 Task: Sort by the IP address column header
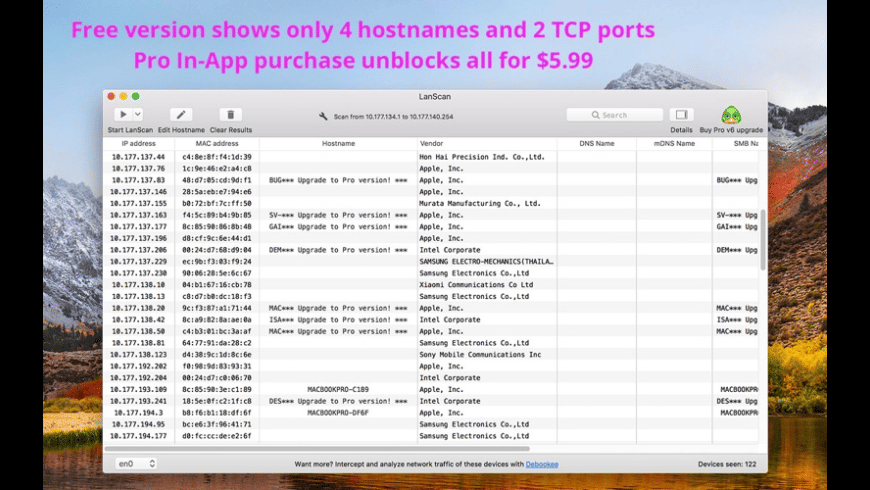click(x=139, y=143)
